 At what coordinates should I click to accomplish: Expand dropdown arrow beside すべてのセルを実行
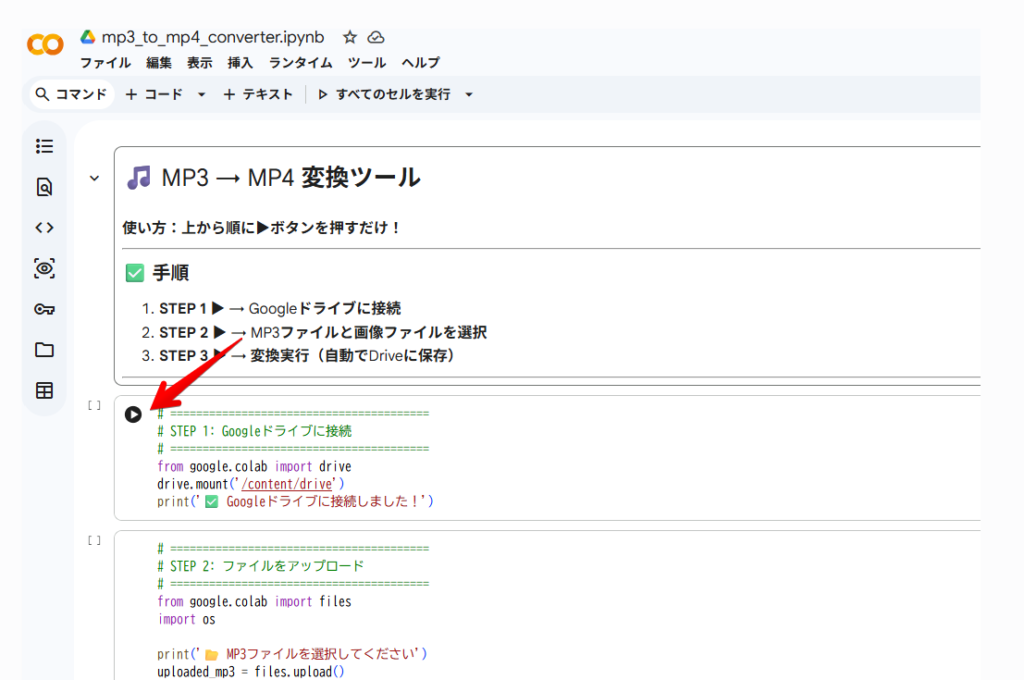[469, 95]
